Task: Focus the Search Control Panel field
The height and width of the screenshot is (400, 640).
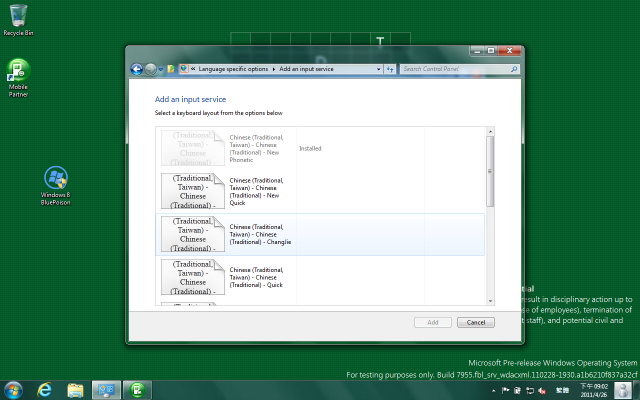Action: (x=460, y=69)
